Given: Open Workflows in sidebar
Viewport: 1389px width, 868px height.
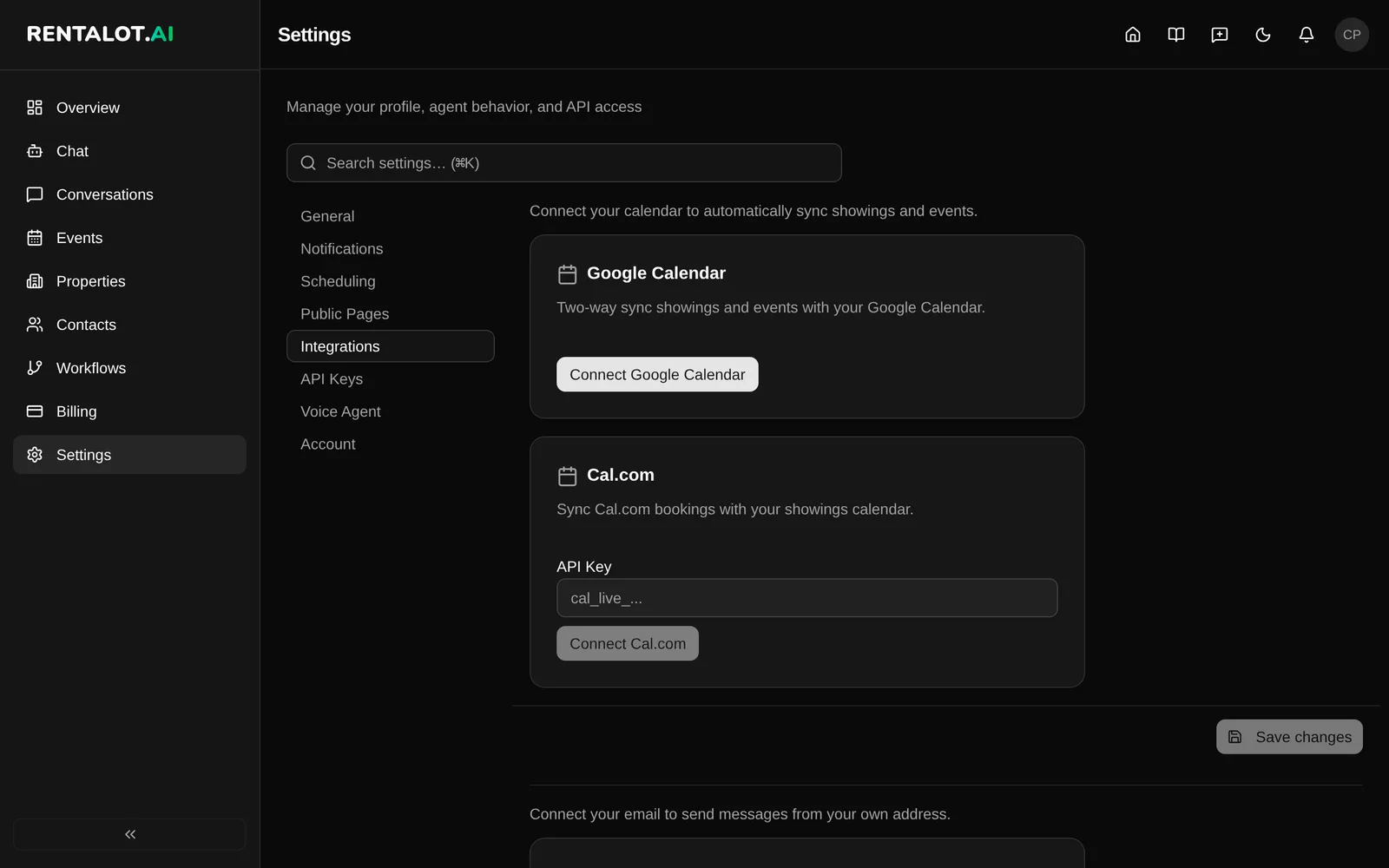Looking at the screenshot, I should point(129,368).
